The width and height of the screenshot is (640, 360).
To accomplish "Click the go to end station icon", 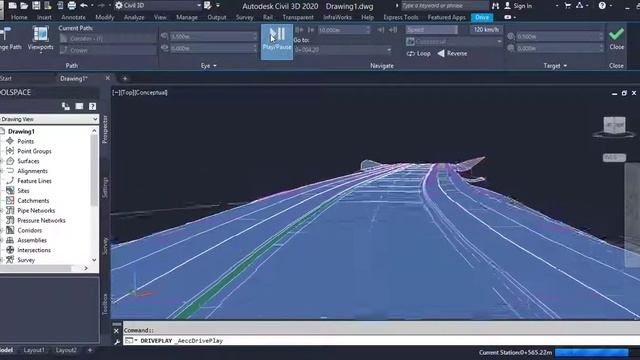I will tap(393, 30).
